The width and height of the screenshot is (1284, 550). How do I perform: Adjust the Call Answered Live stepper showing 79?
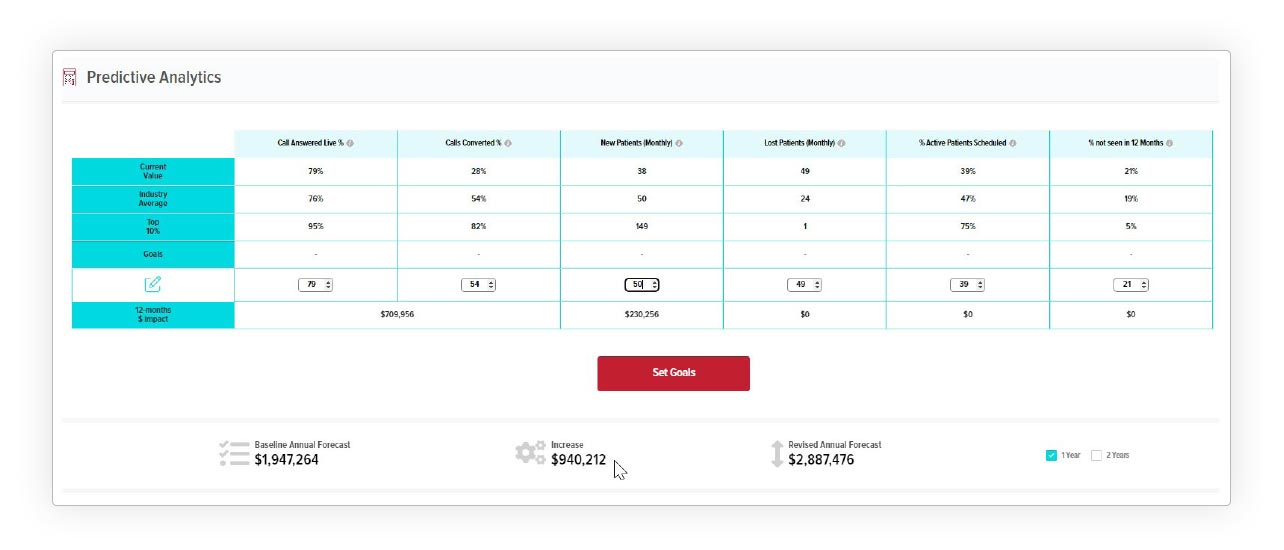click(x=315, y=285)
